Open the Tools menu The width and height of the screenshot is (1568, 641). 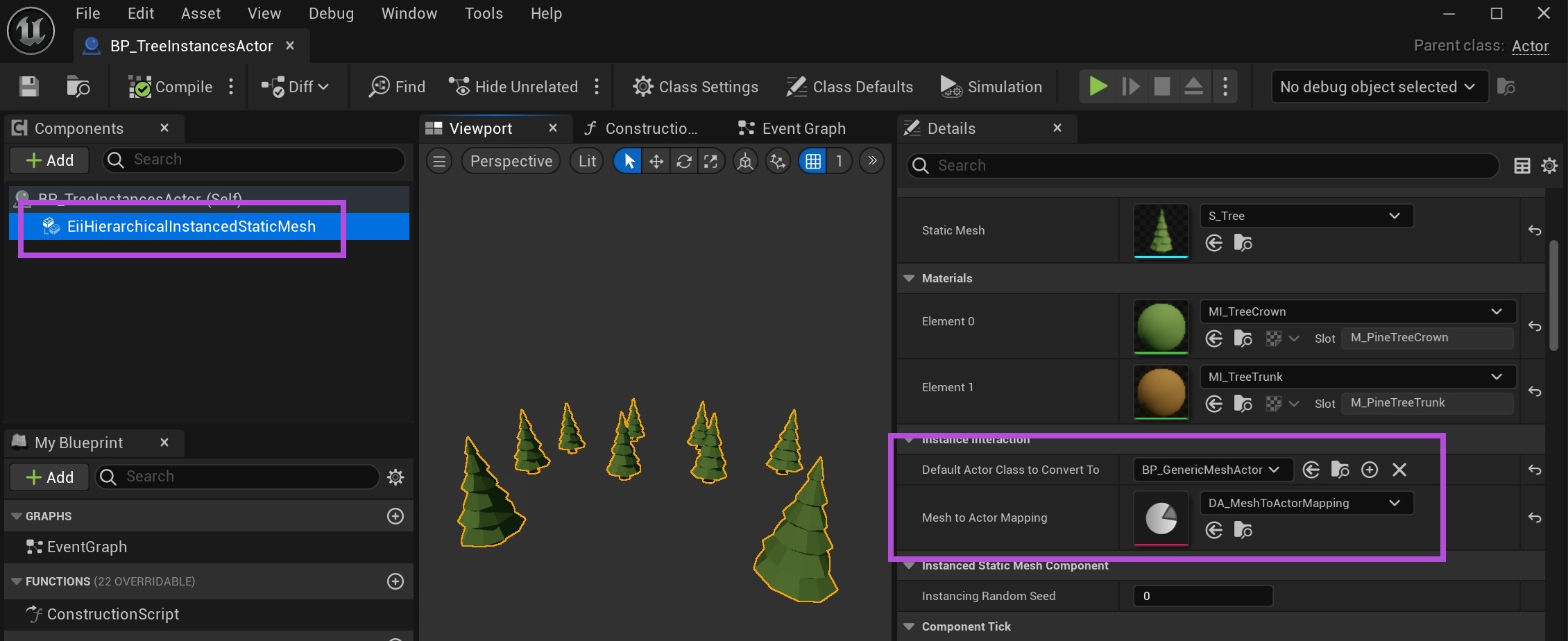pyautogui.click(x=484, y=13)
